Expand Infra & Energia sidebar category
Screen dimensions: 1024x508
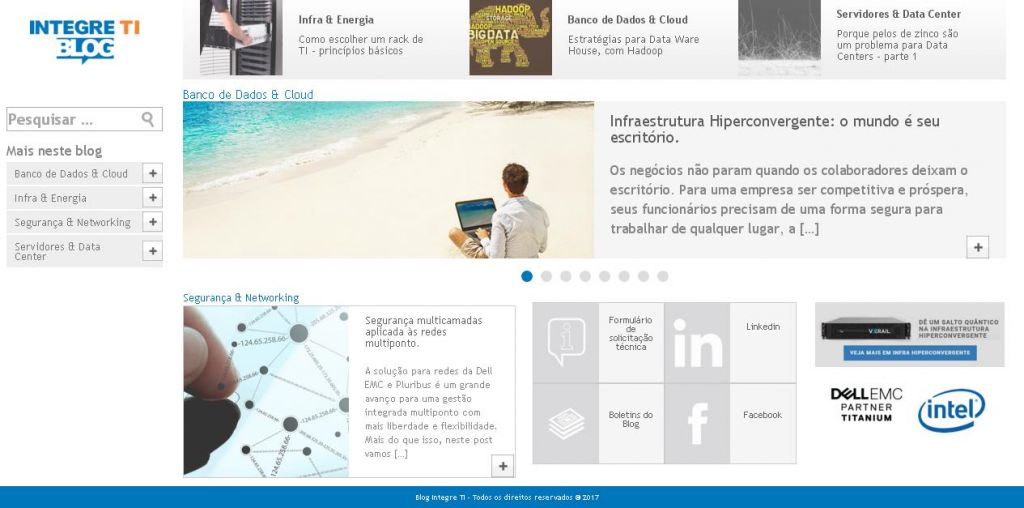(152, 198)
